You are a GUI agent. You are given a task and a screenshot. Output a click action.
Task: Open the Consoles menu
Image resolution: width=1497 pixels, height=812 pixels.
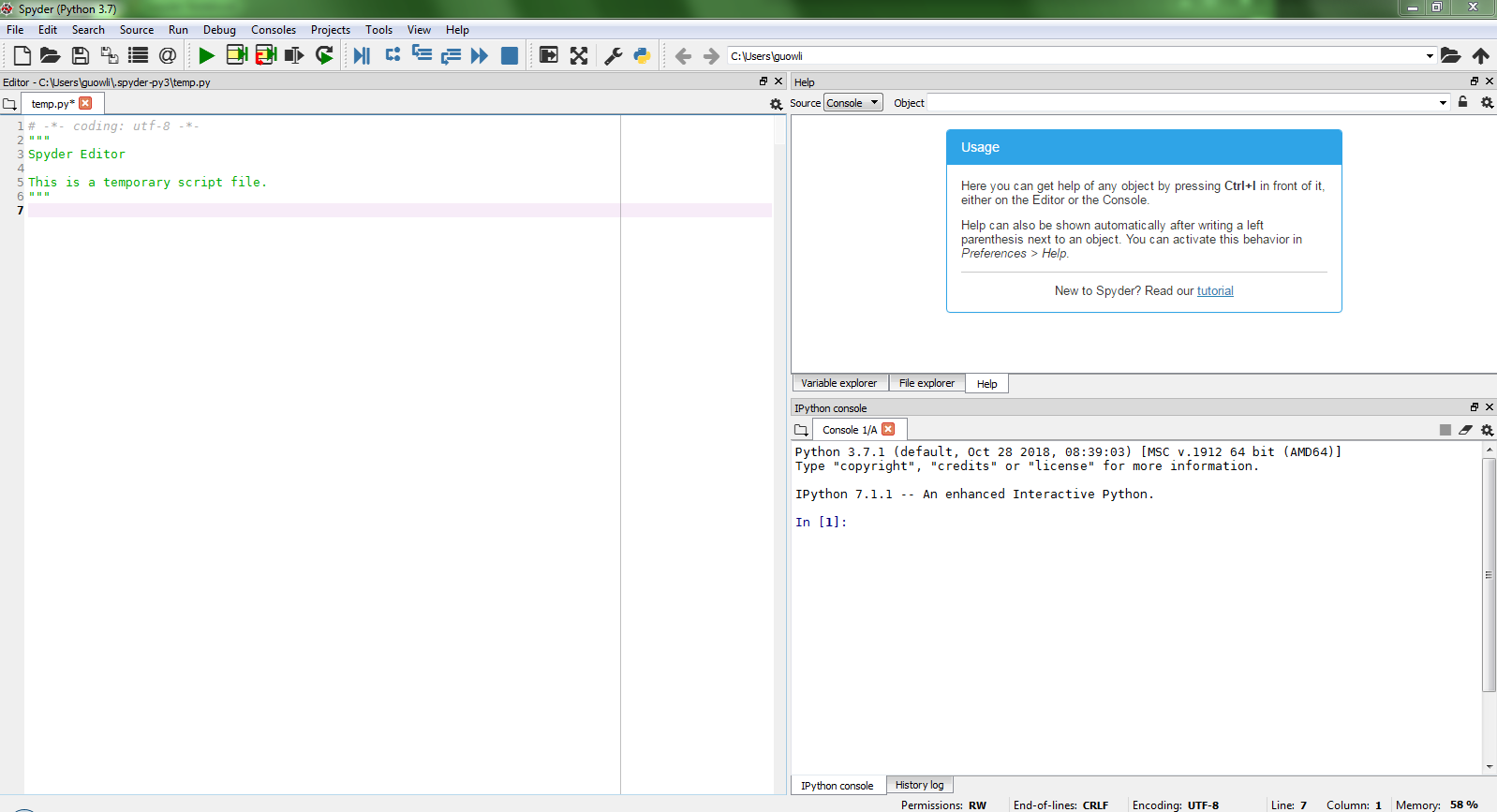(274, 30)
